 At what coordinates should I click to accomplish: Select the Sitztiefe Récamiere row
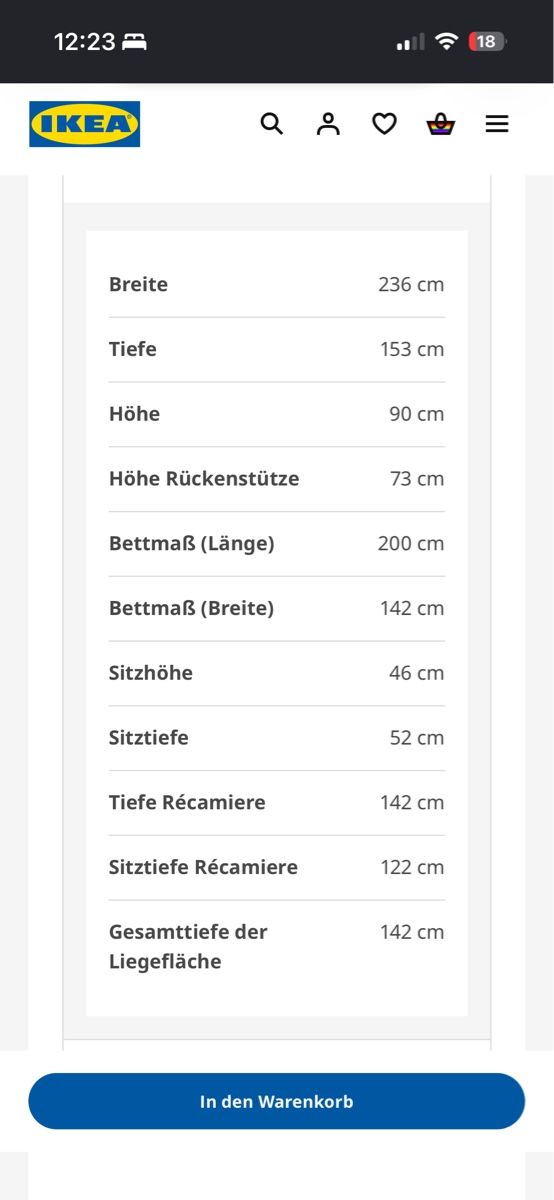pyautogui.click(x=277, y=868)
